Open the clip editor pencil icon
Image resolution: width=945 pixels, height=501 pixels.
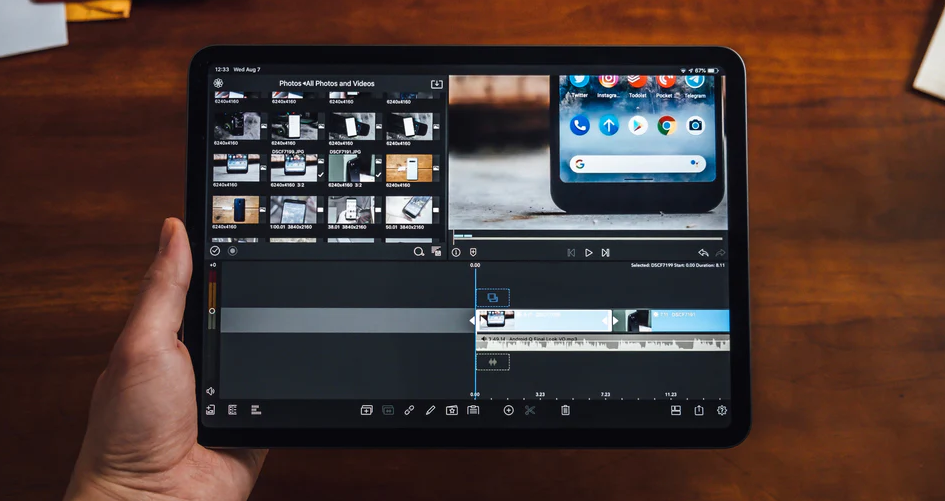pos(430,411)
